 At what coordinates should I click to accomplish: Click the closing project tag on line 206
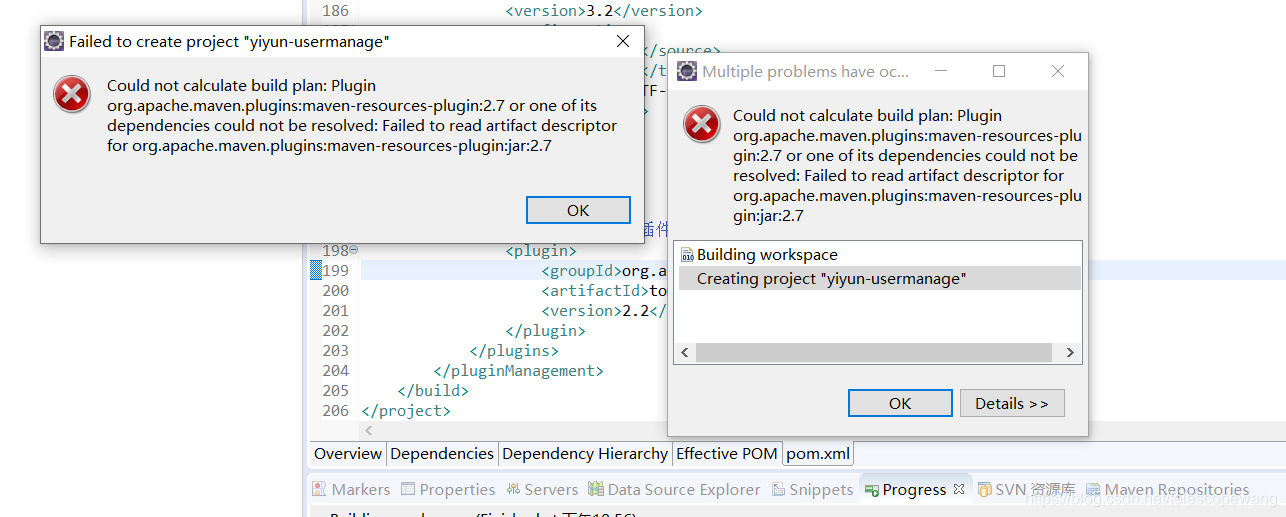[406, 410]
